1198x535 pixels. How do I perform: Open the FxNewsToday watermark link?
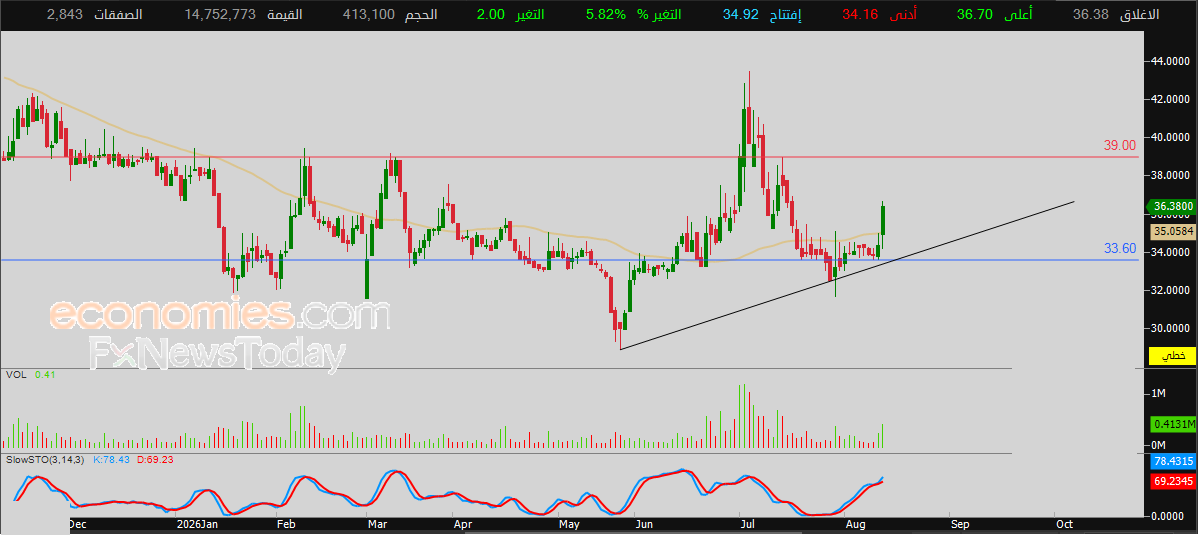[215, 355]
